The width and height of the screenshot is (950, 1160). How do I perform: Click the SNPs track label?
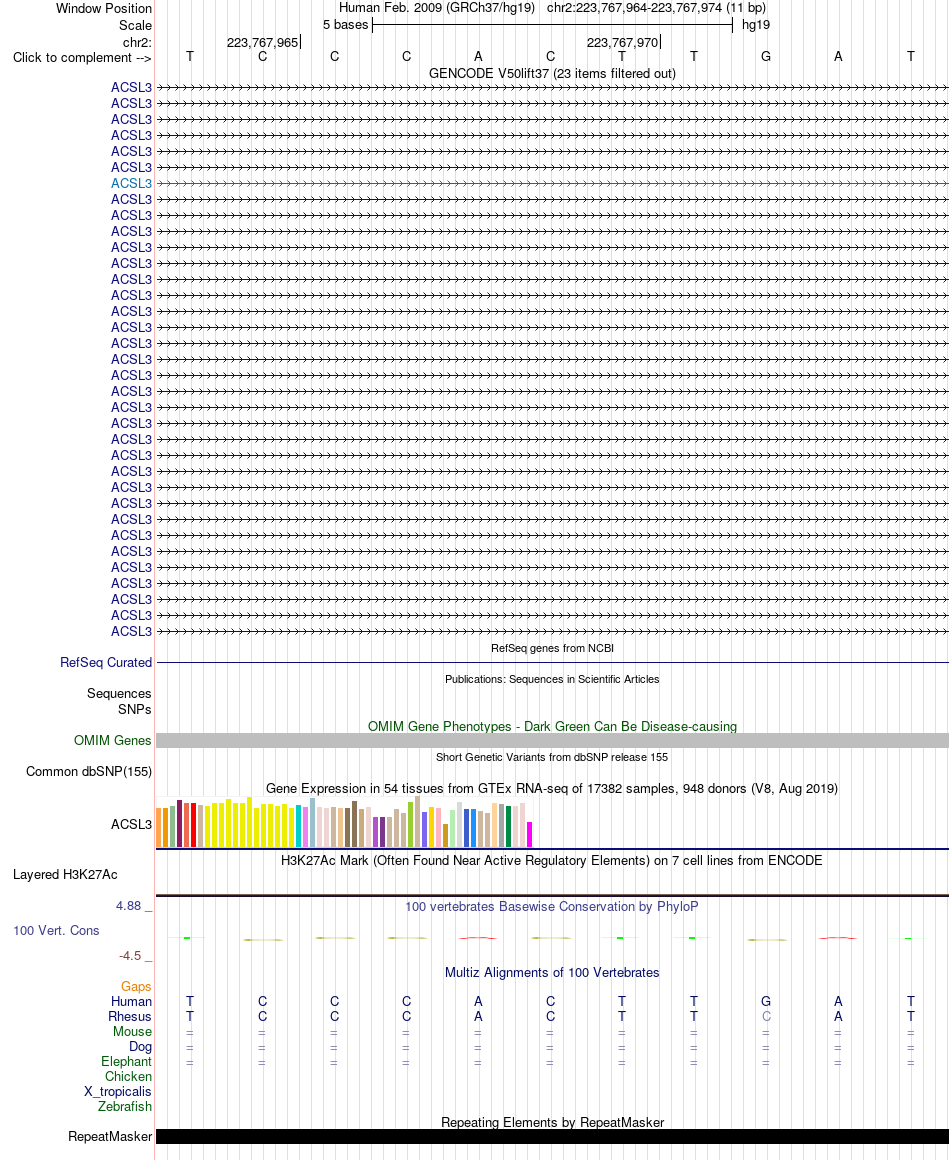coord(134,709)
